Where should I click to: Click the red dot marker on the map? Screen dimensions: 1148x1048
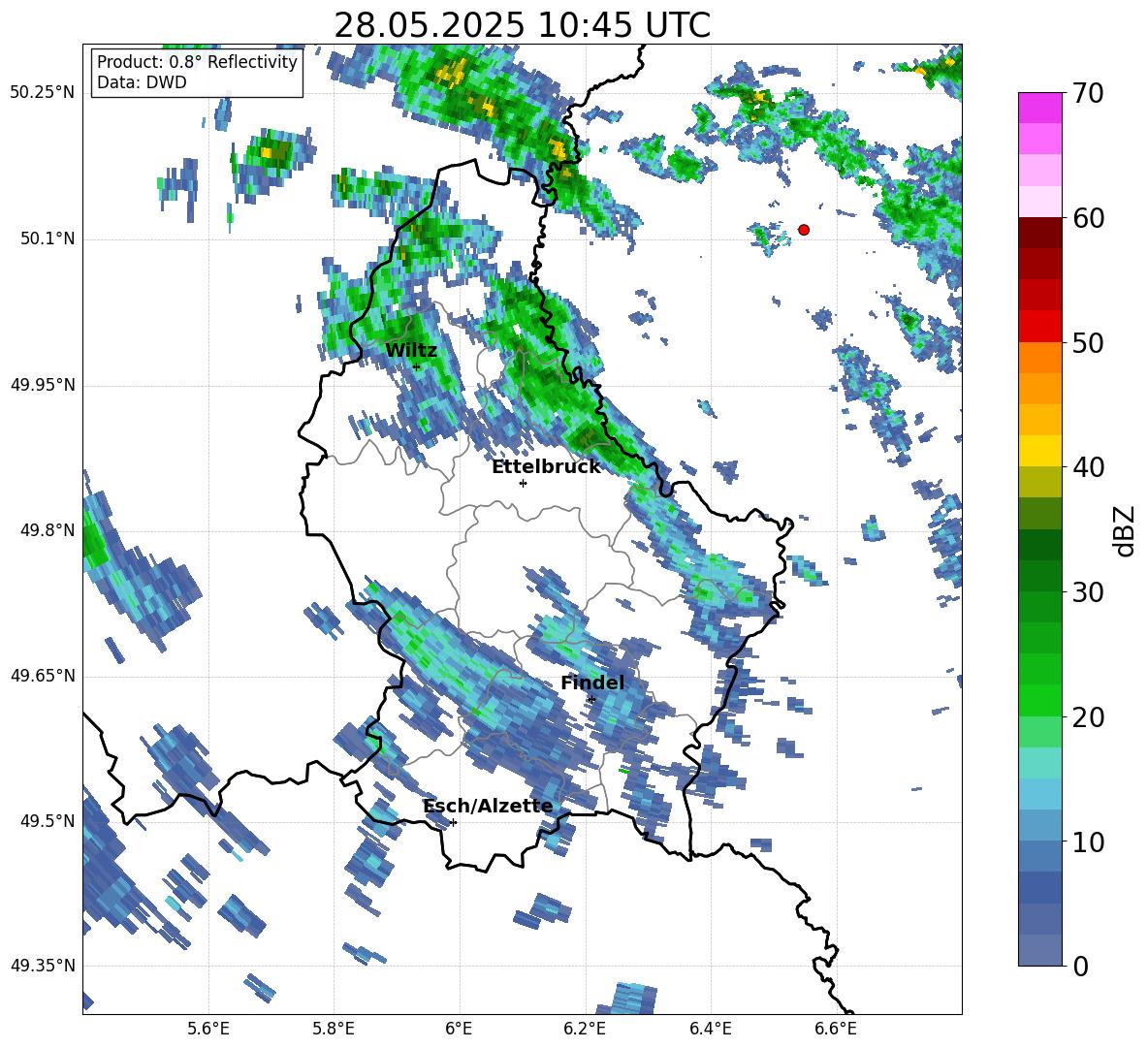click(x=803, y=230)
